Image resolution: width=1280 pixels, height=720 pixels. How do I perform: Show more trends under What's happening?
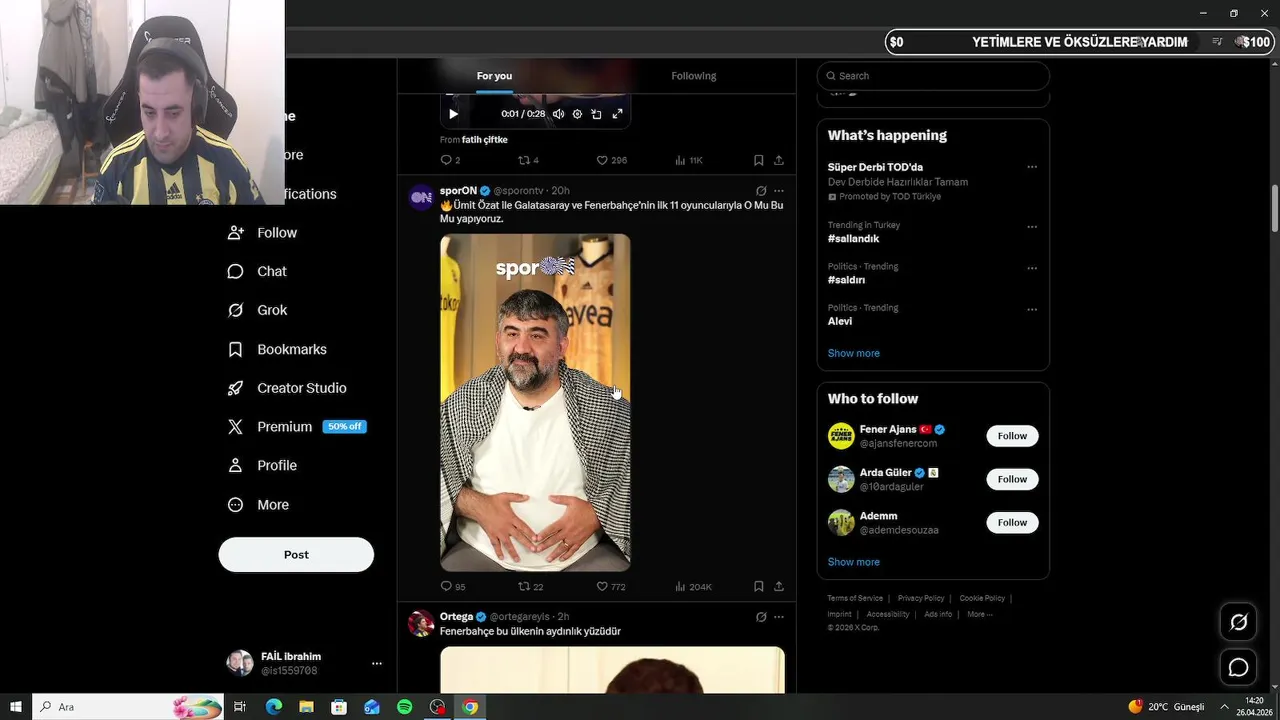click(x=854, y=353)
